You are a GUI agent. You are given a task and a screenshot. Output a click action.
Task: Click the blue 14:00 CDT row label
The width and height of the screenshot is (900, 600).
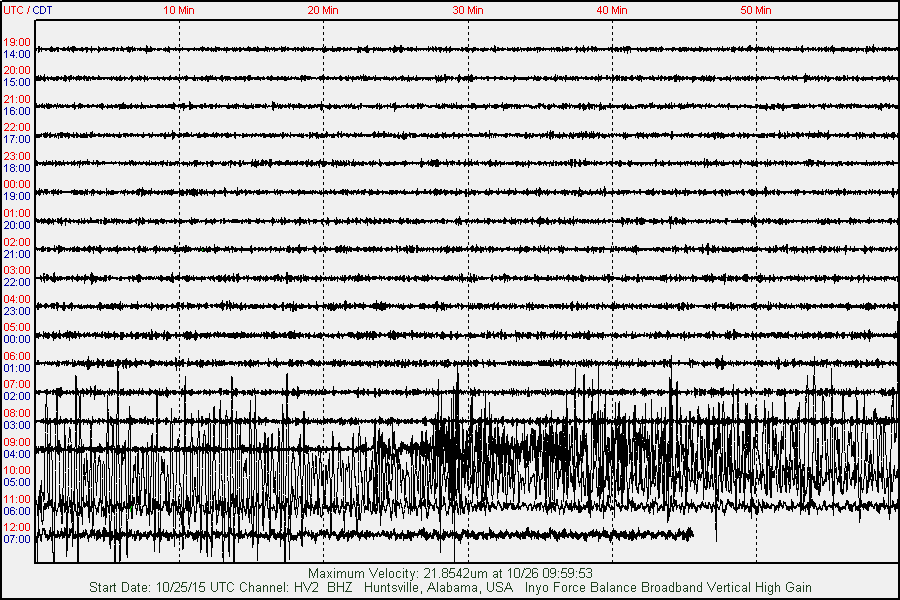[x=17, y=55]
